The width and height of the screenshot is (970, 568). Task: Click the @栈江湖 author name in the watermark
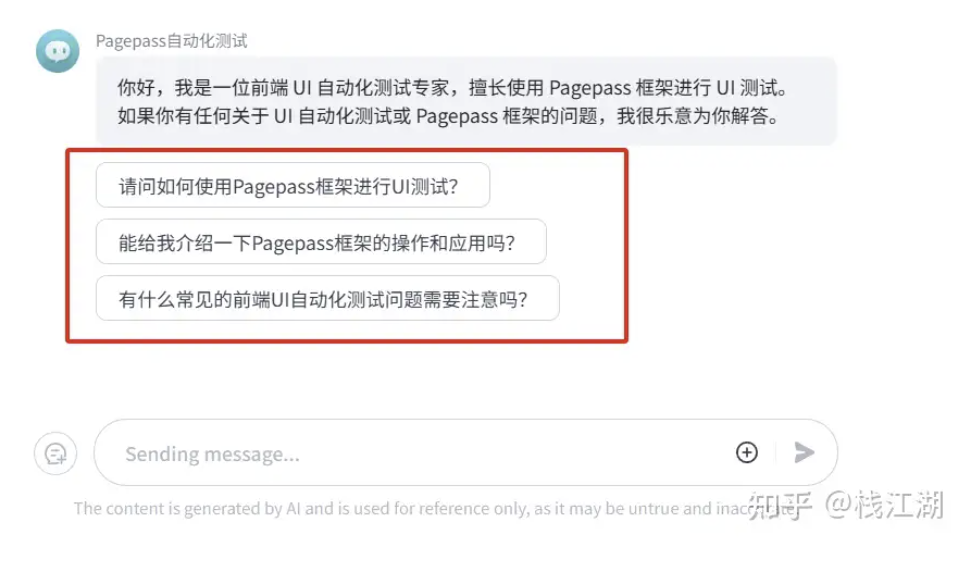pos(885,505)
